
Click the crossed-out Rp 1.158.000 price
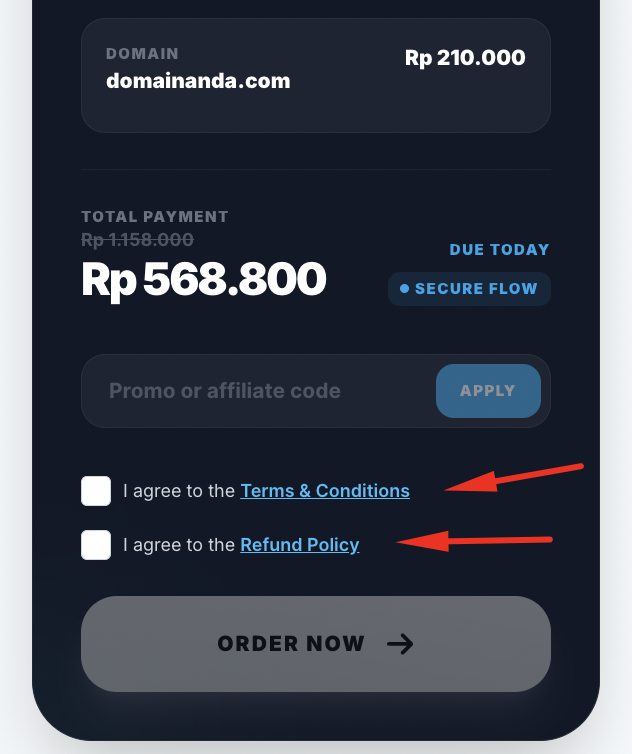(x=137, y=240)
